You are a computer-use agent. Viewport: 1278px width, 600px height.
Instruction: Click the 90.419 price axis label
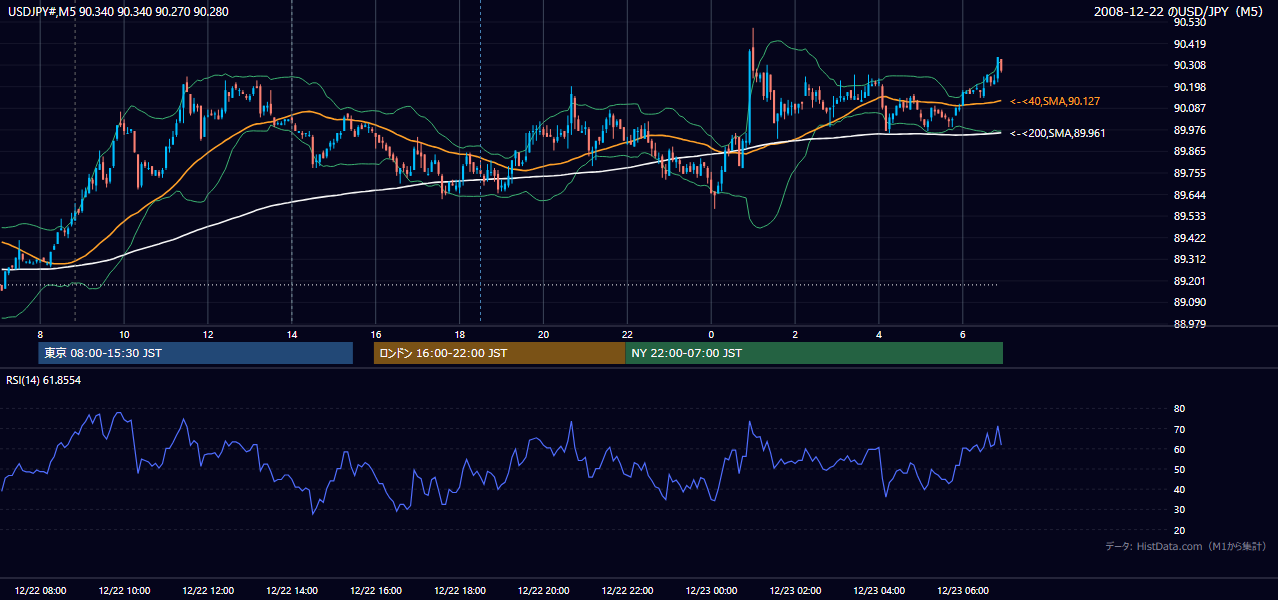[x=1190, y=44]
